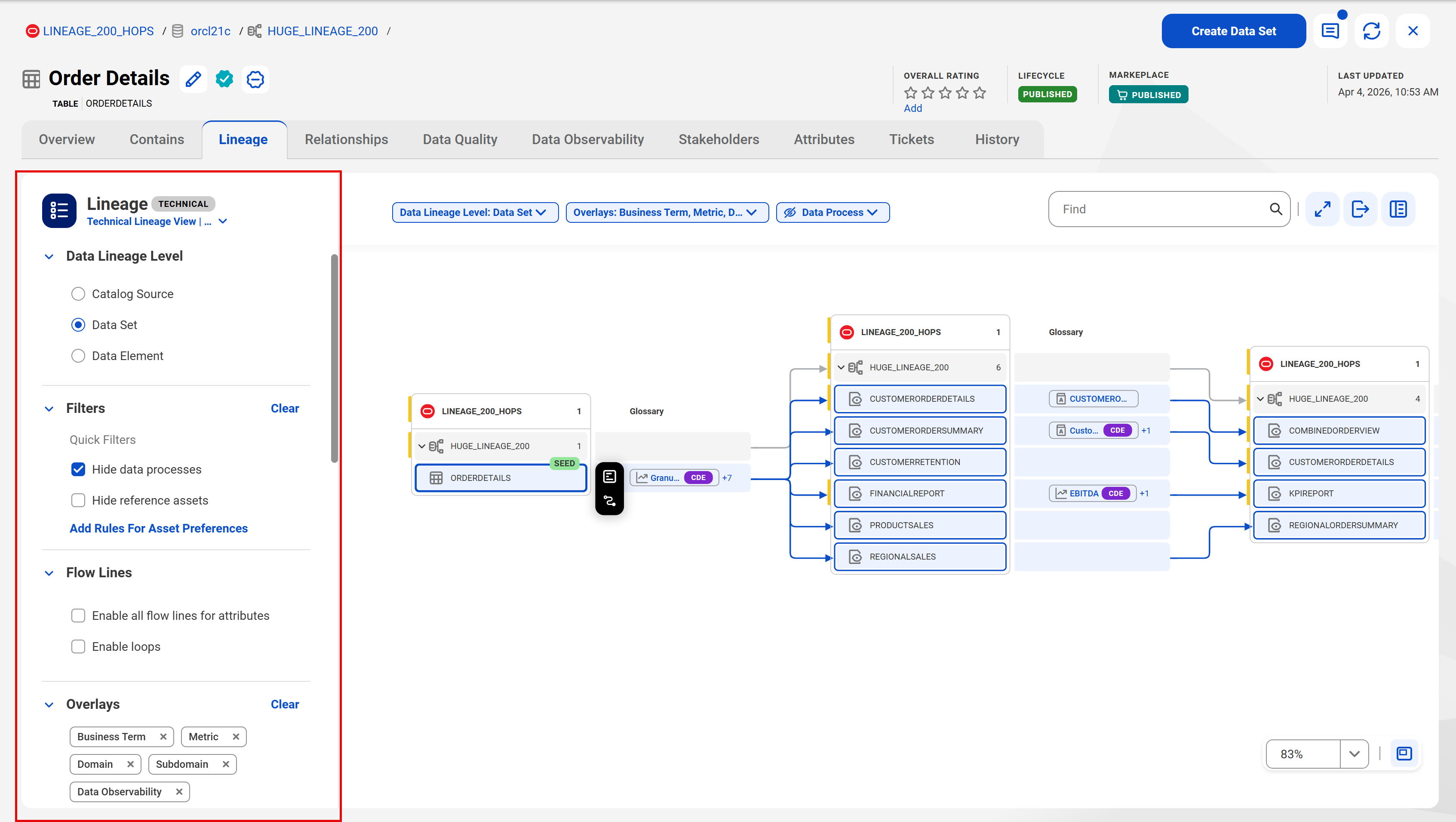Click the details icon in ORDERDETAILS popup
The image size is (1456, 822).
click(x=609, y=477)
